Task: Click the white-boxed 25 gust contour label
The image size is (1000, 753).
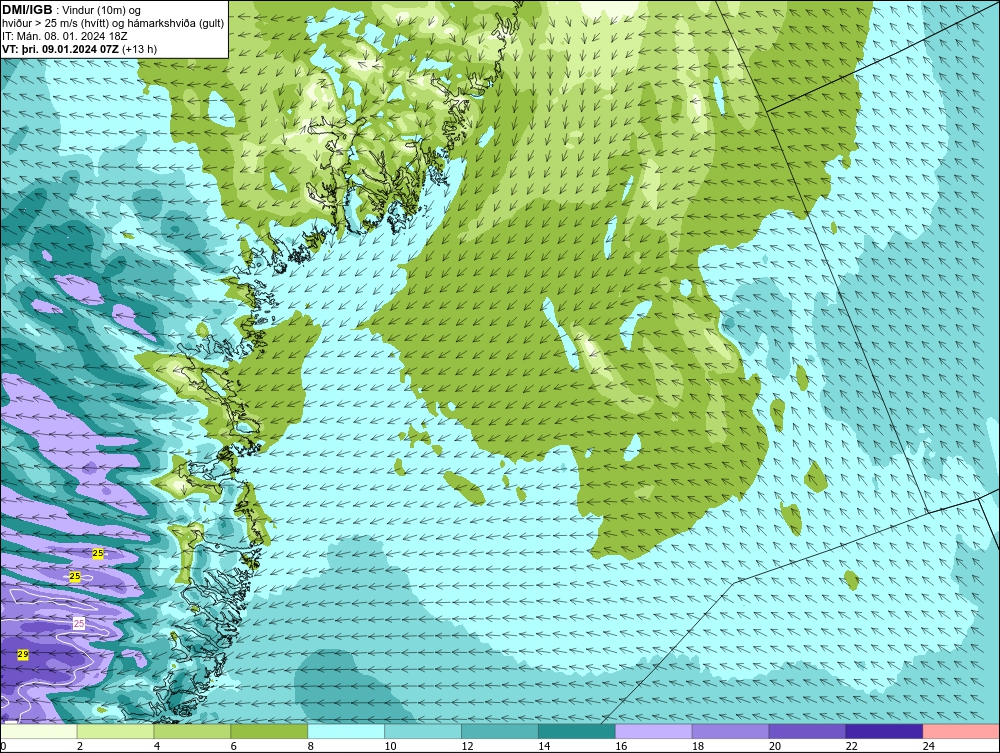Action: coord(79,624)
